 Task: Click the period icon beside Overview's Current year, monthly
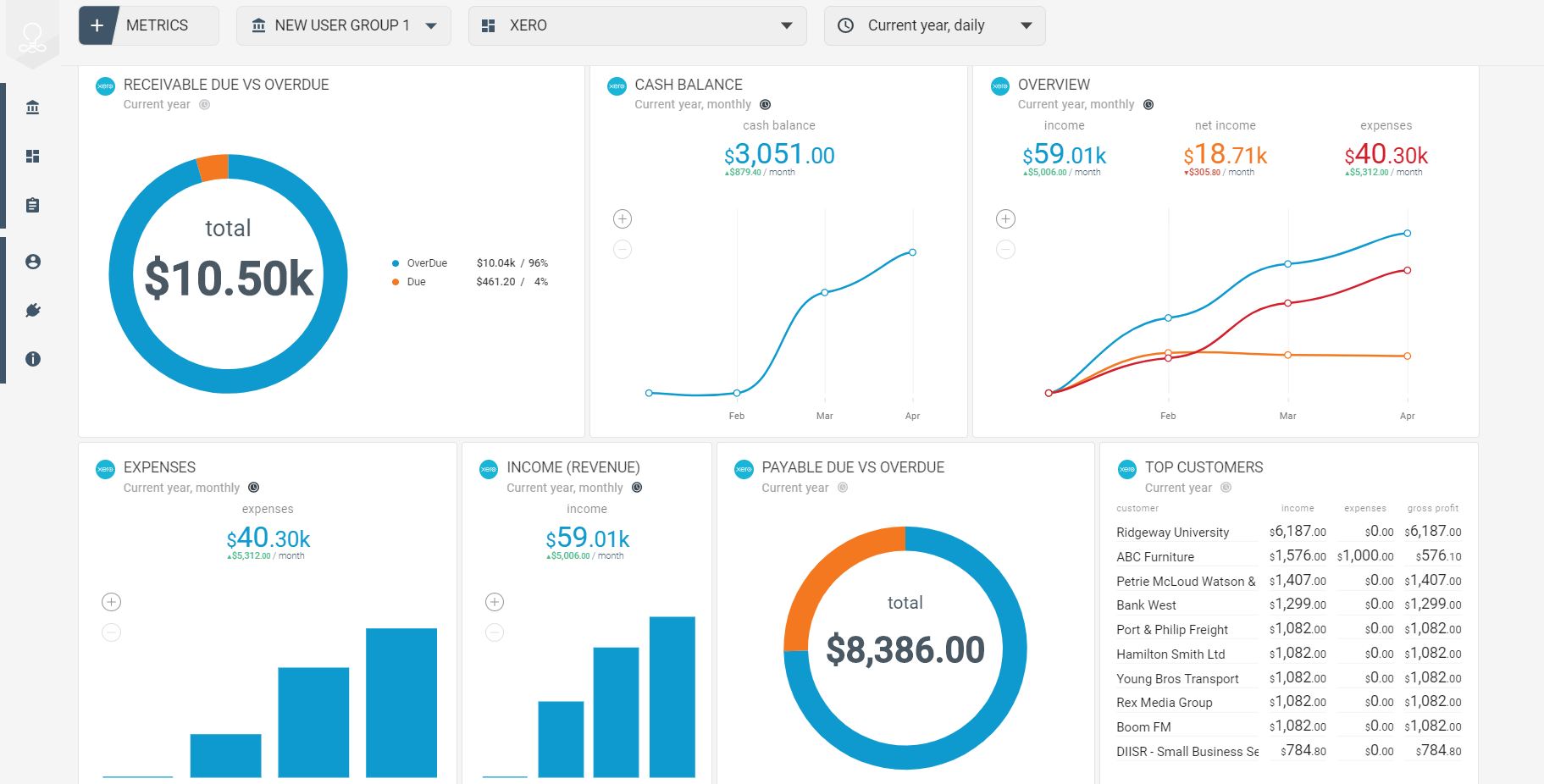tap(1148, 105)
